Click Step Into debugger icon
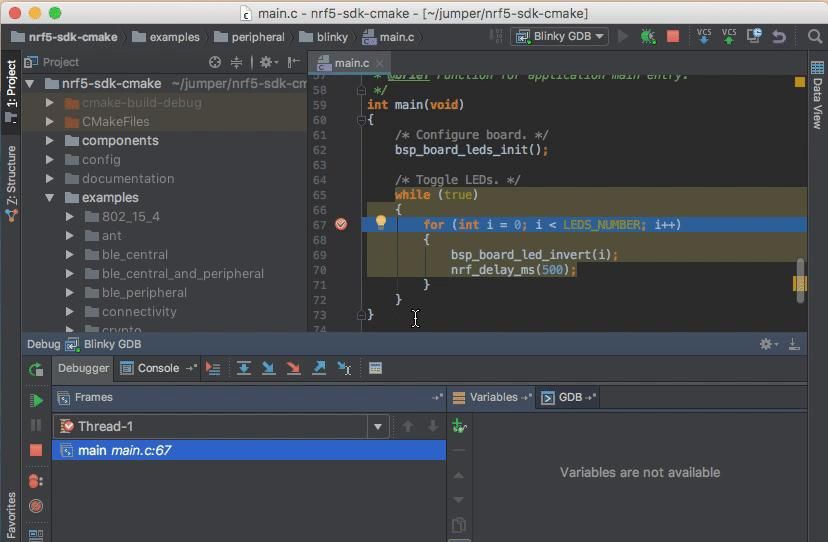Viewport: 828px width, 542px height. tap(268, 368)
